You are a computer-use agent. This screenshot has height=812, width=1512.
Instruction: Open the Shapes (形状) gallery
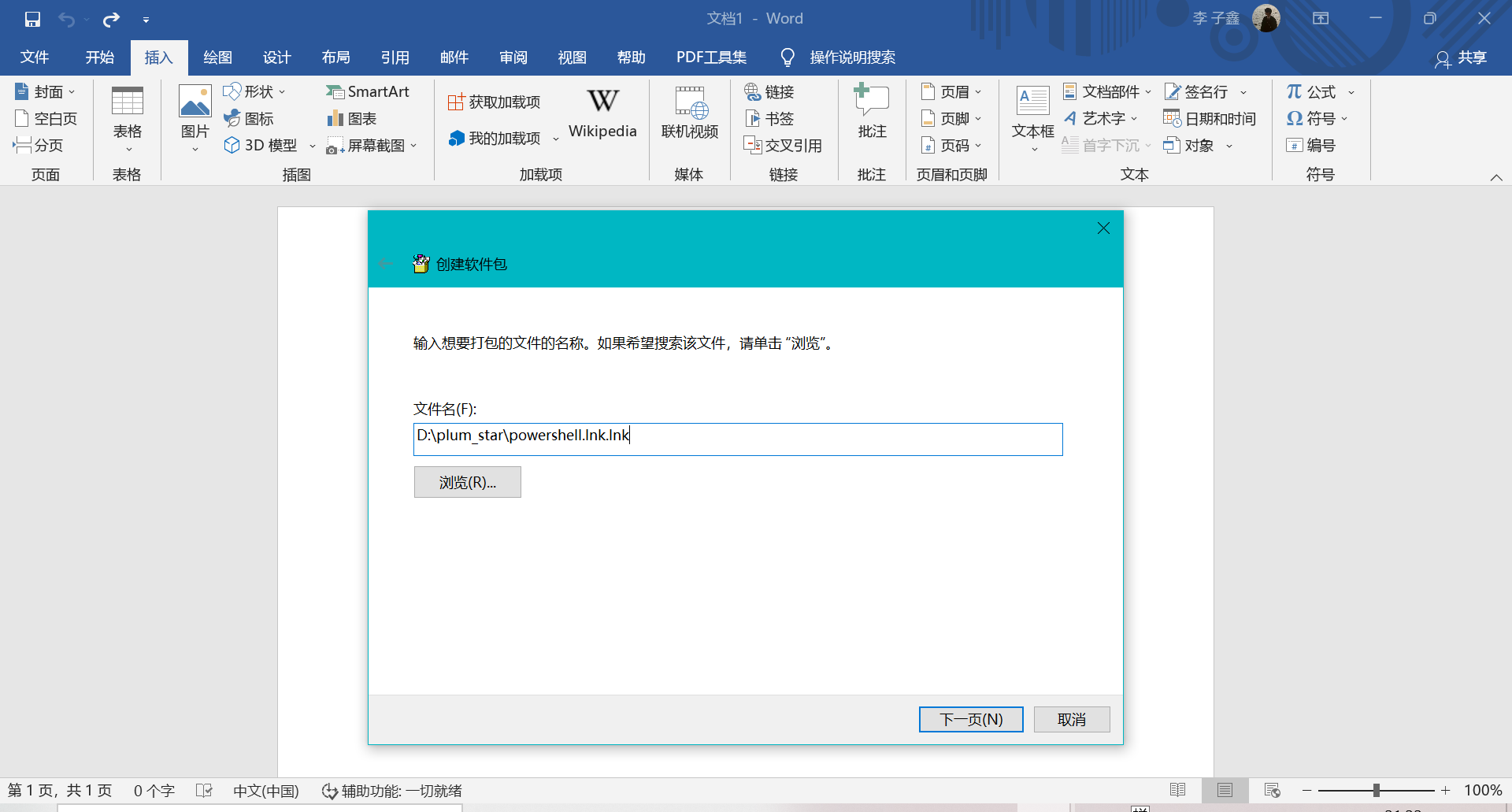pos(254,92)
